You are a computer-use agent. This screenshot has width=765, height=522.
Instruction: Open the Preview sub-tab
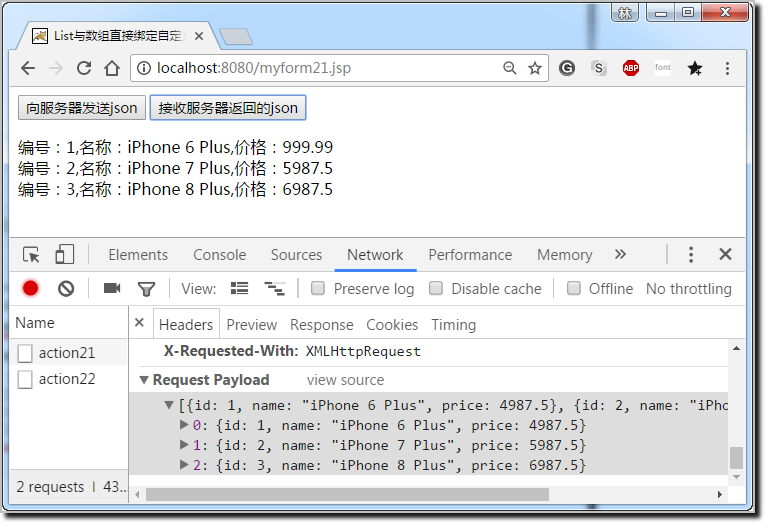tap(252, 324)
